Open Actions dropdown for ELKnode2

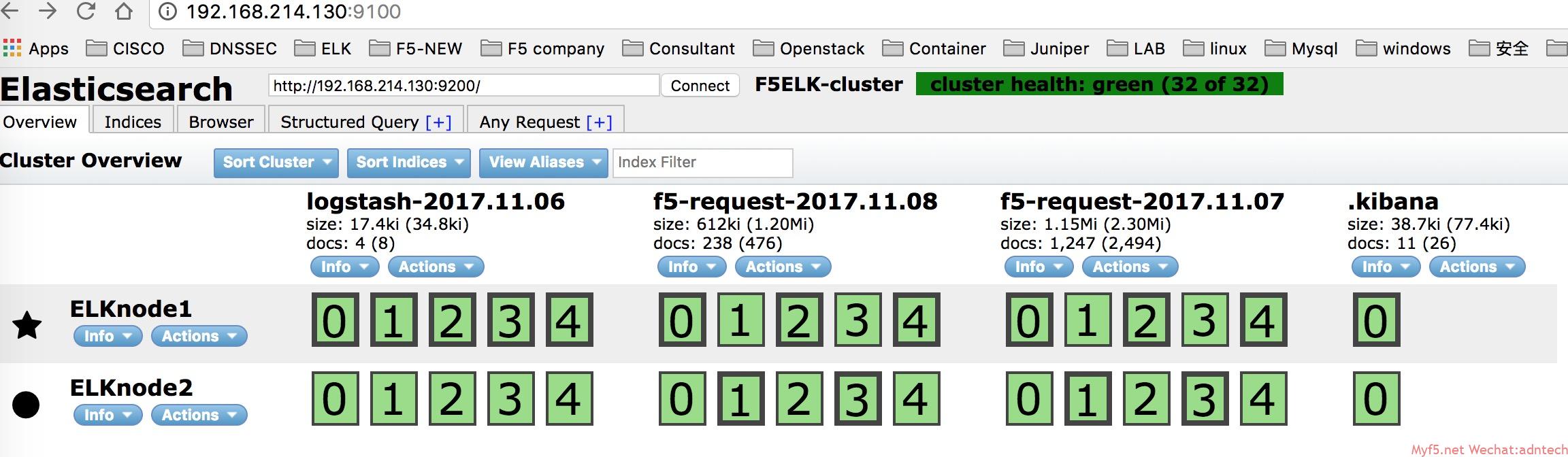pos(199,415)
